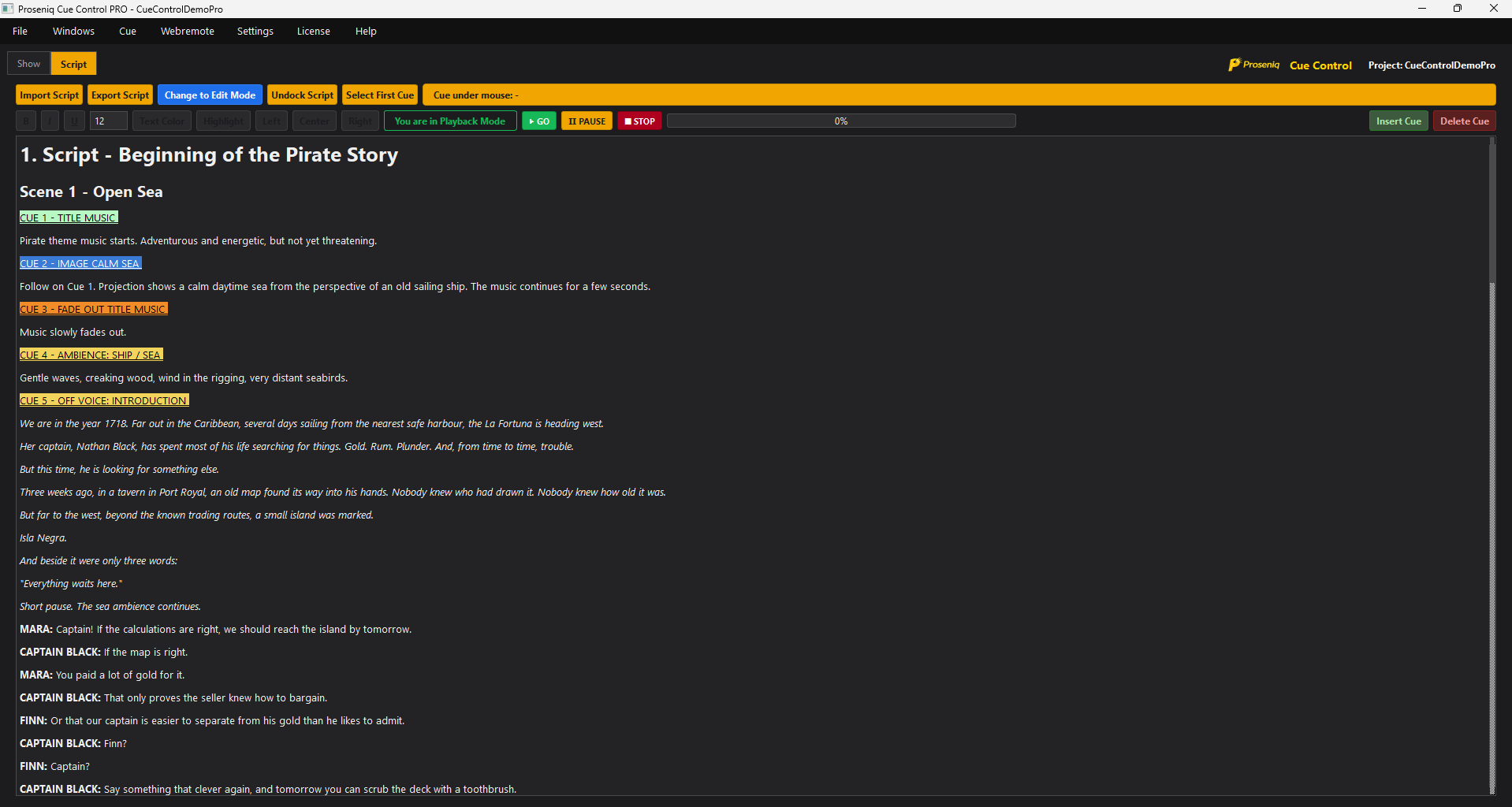Select CUE 2 - IMAGE CALM SEA
This screenshot has width=1512, height=807.
click(x=80, y=263)
